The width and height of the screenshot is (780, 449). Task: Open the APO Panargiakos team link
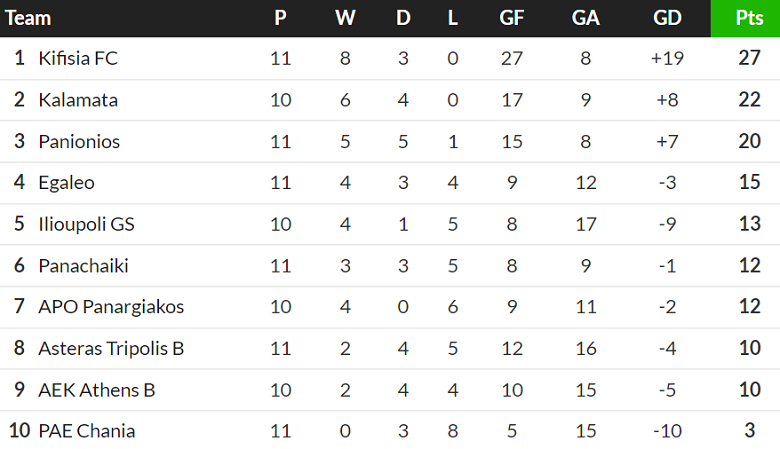111,307
